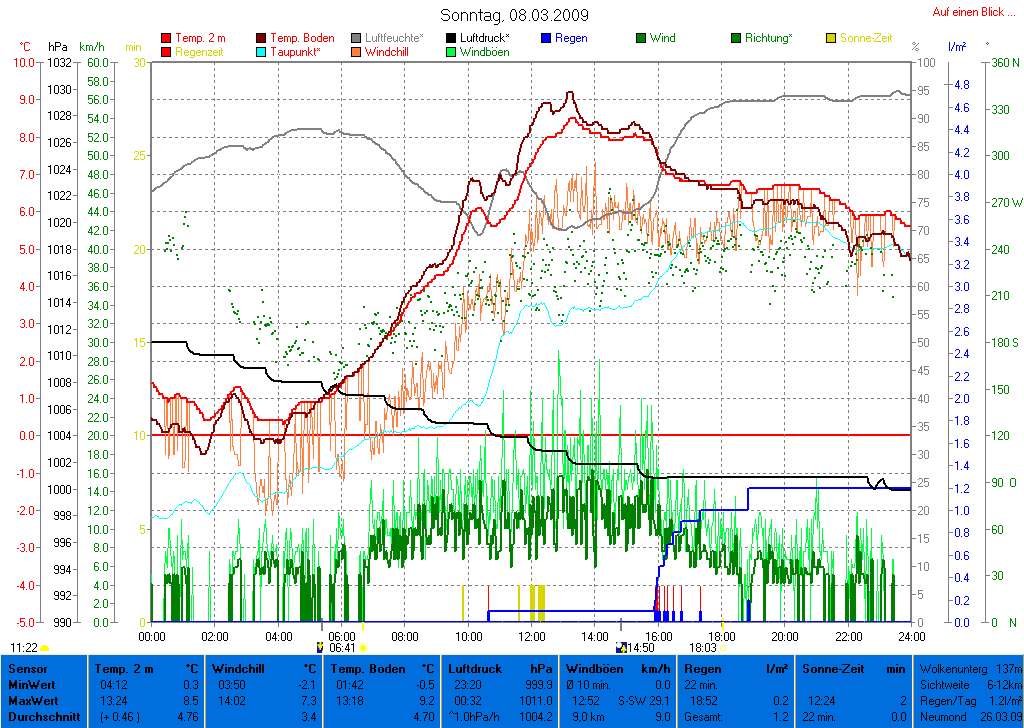The width and height of the screenshot is (1024, 728).
Task: Click the cyan Taupunkt legend square
Action: (262, 52)
